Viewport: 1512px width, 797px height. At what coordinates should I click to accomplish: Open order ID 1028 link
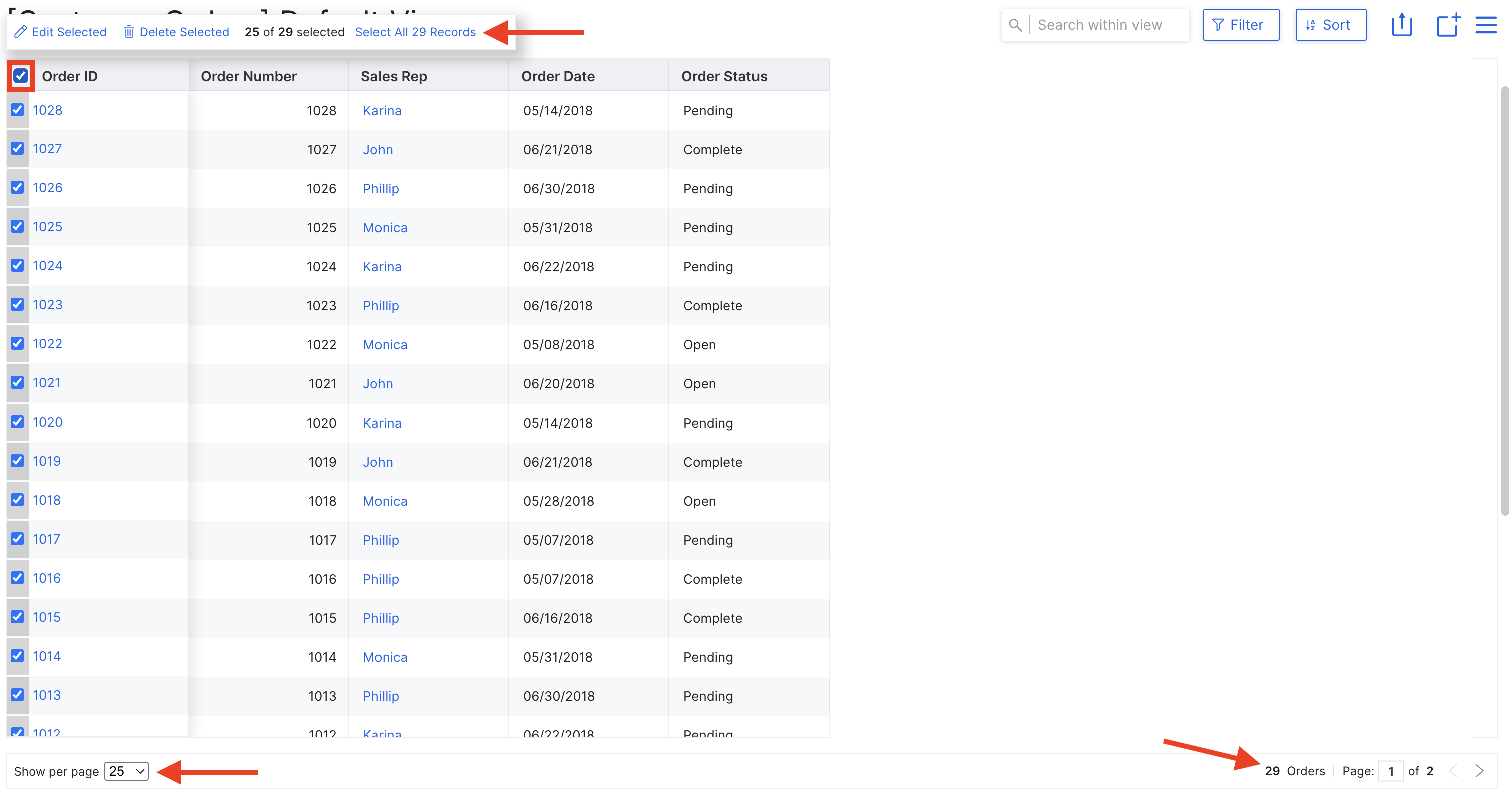pyautogui.click(x=47, y=110)
